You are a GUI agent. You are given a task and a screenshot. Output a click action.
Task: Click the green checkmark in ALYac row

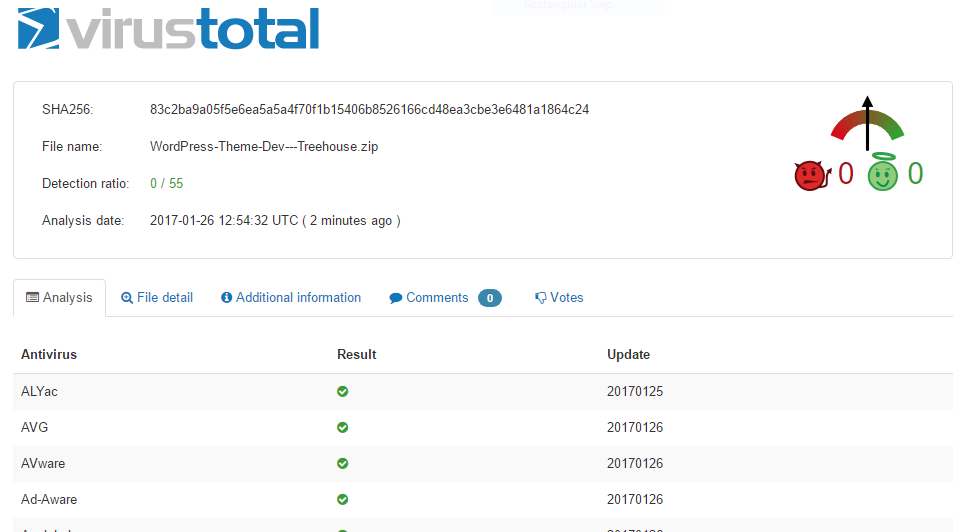pos(342,391)
